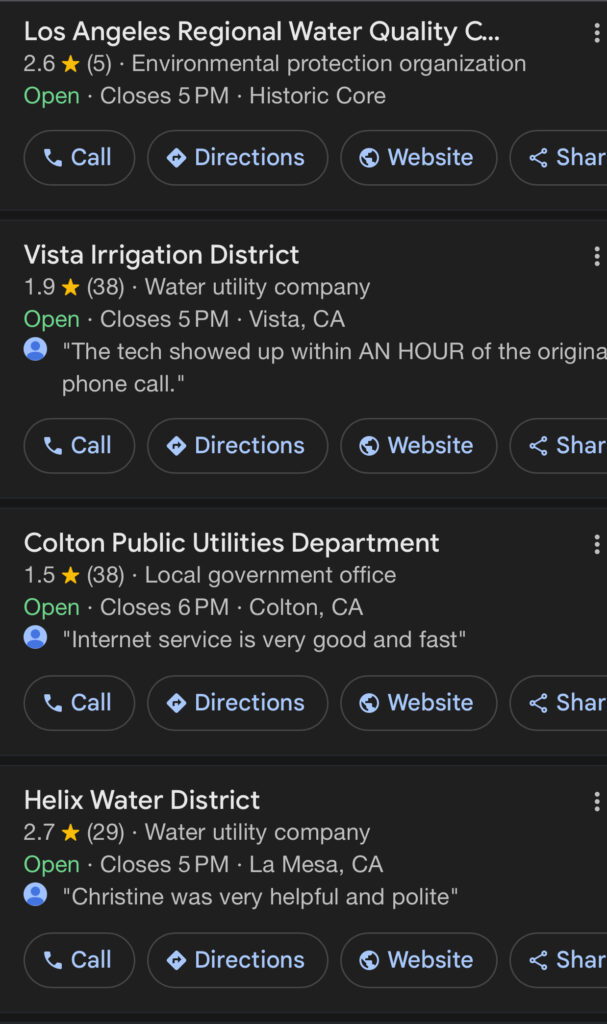Click the avatar next to the internet service review

pos(36,637)
